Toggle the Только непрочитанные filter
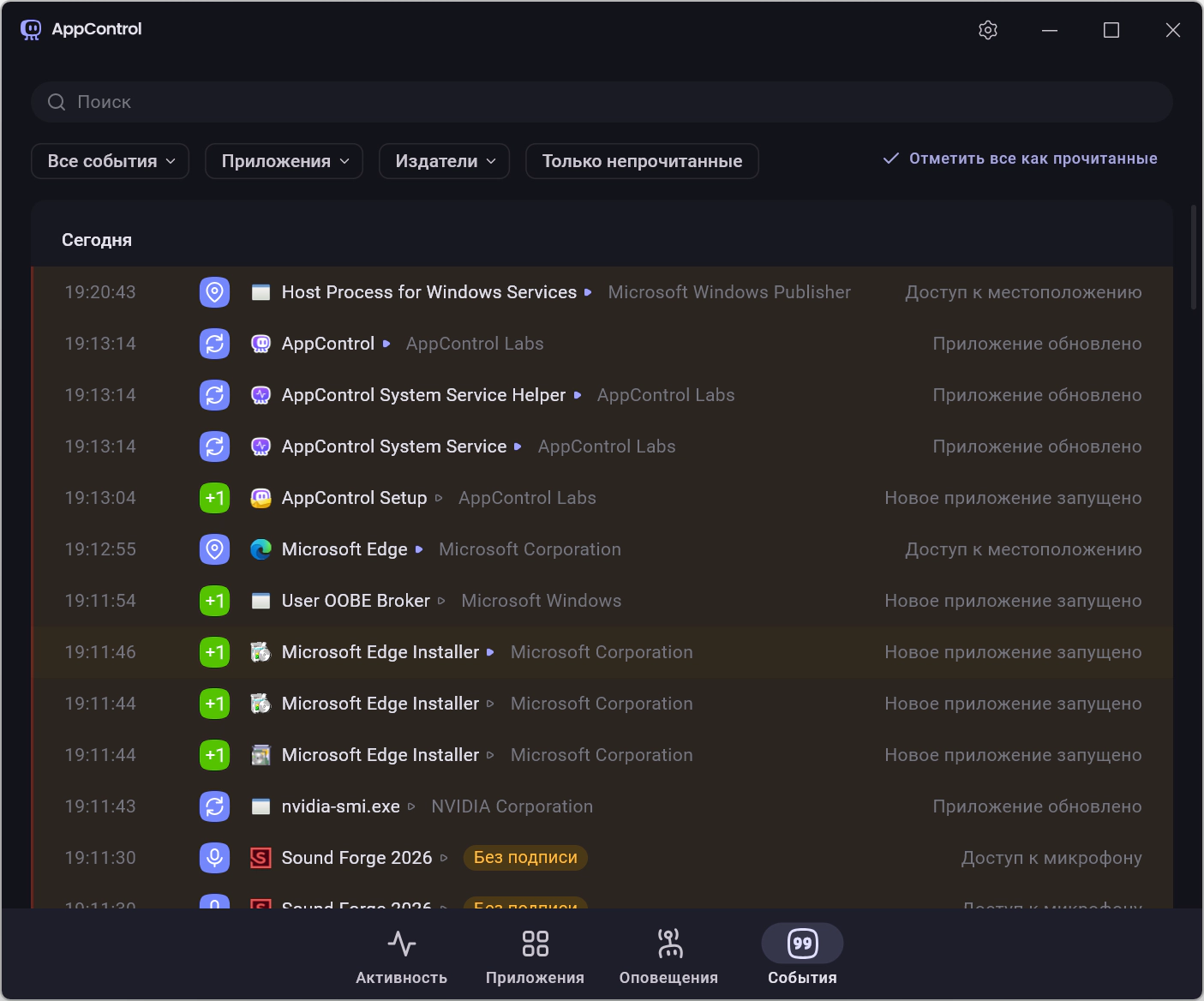Viewport: 1204px width, 1001px height. (x=642, y=161)
